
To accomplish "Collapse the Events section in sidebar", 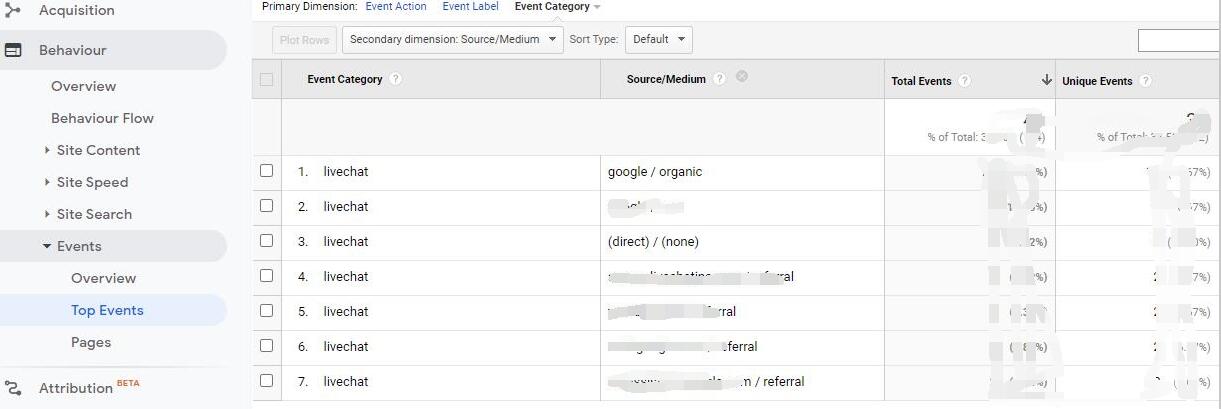I will point(47,246).
